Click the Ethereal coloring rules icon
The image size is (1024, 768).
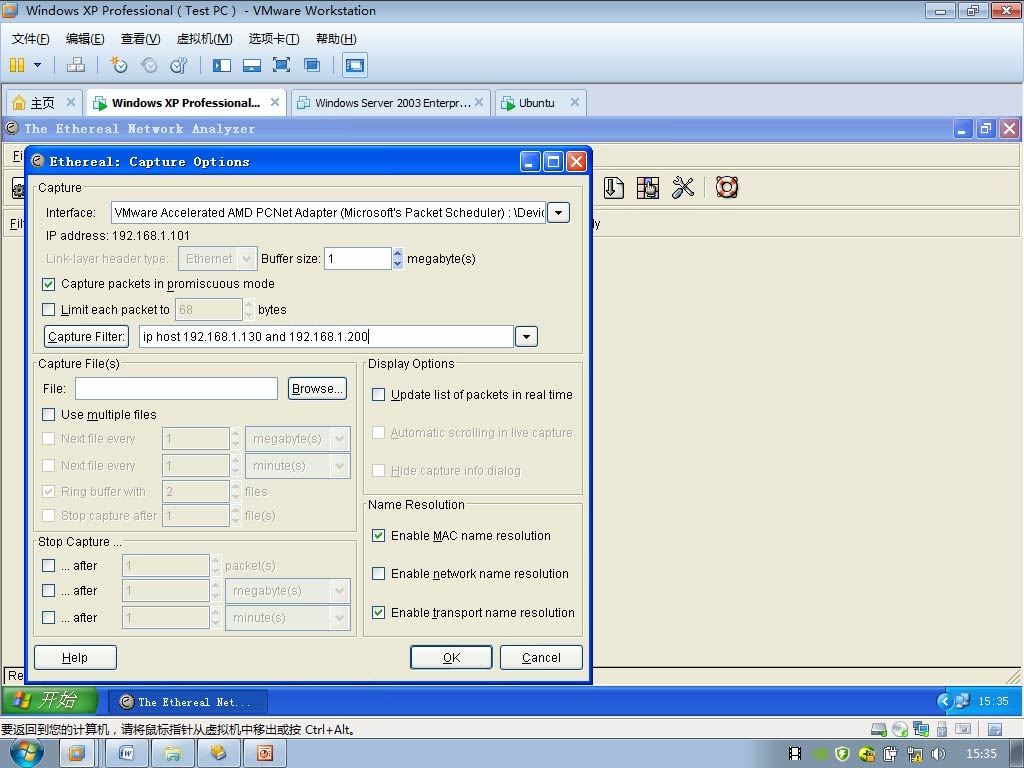tap(648, 188)
